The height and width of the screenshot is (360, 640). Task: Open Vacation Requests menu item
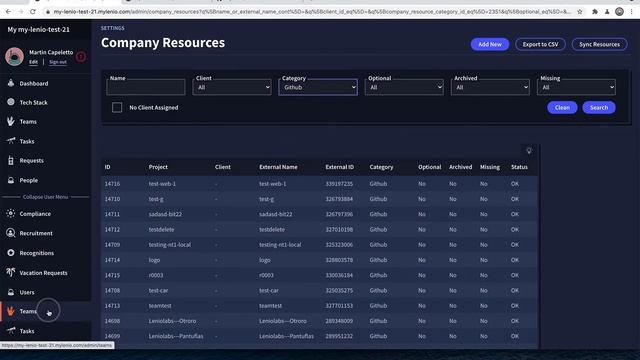pyautogui.click(x=43, y=273)
